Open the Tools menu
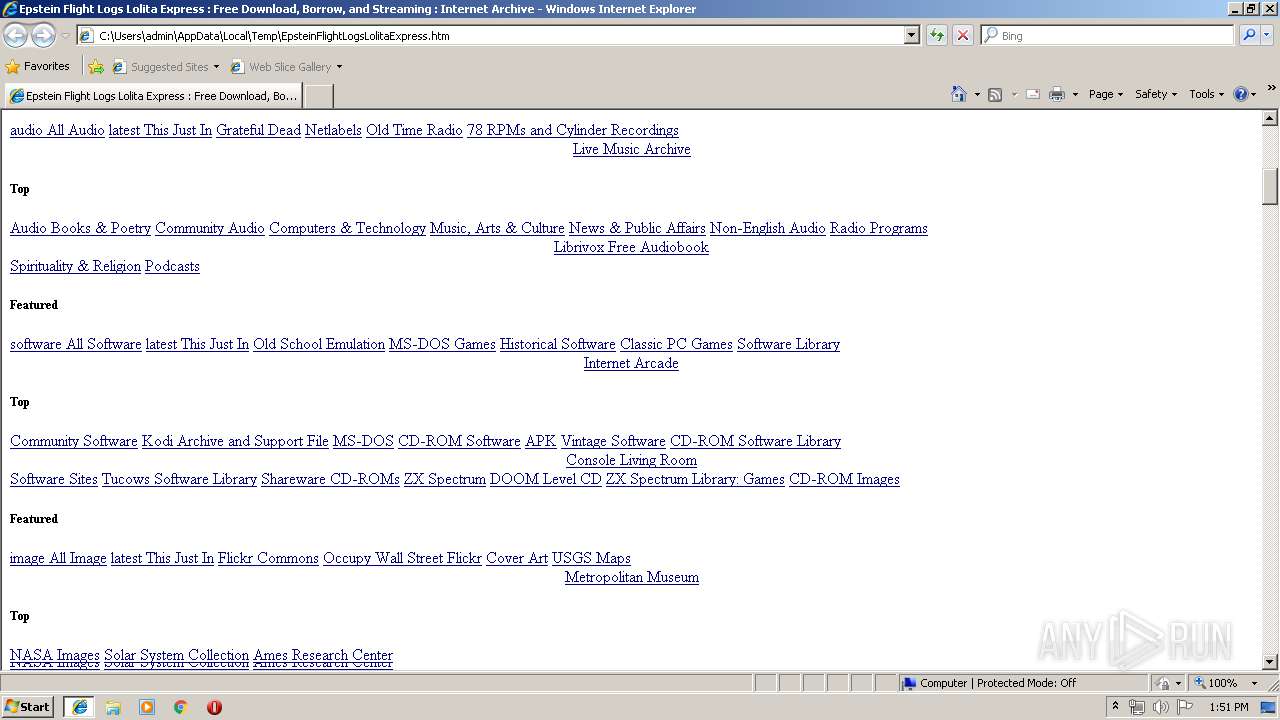The width and height of the screenshot is (1280, 720). [x=1207, y=94]
